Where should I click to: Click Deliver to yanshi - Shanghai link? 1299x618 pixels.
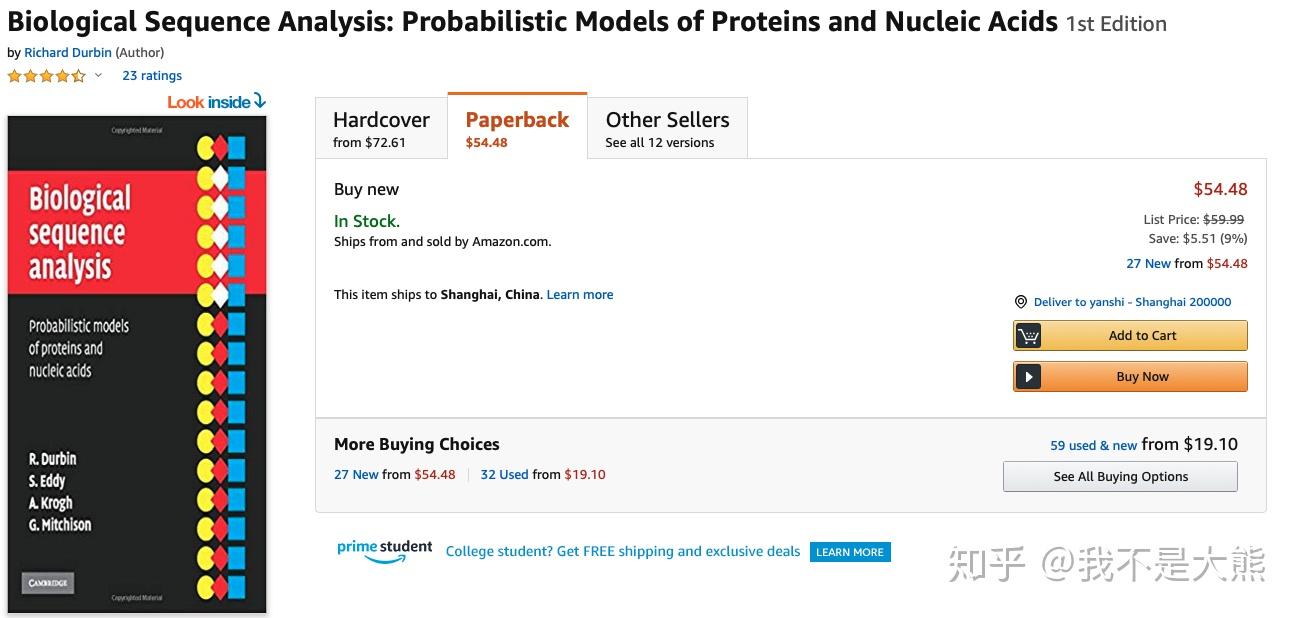click(1132, 302)
